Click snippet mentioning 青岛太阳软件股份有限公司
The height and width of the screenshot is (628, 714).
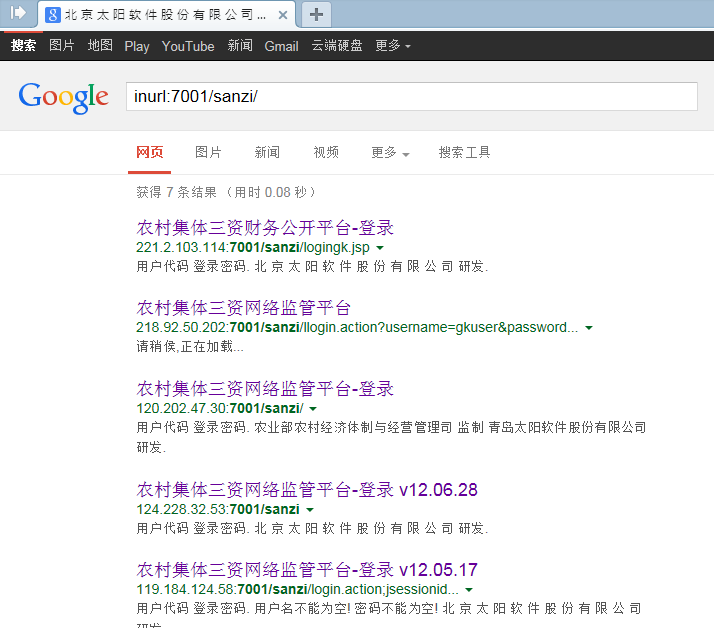click(391, 437)
